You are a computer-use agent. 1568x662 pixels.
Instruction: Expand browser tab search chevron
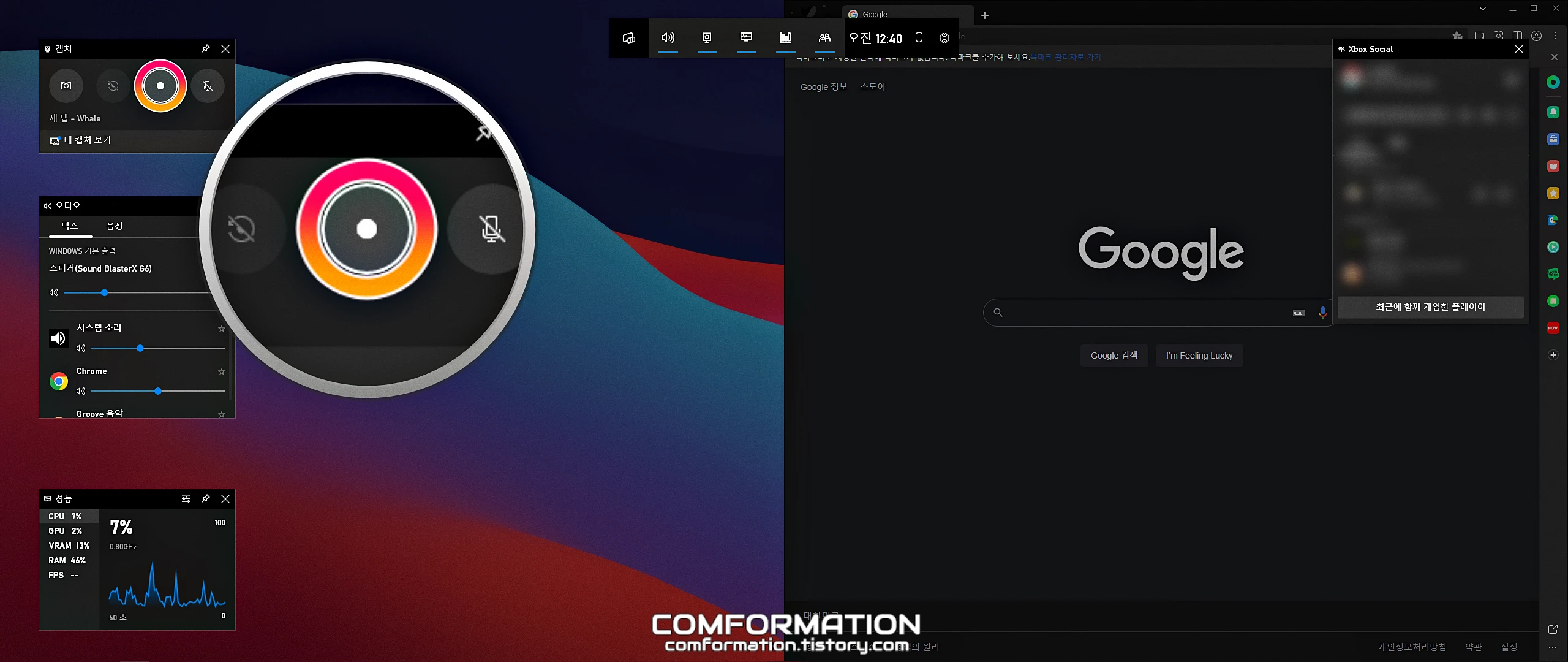click(1483, 9)
